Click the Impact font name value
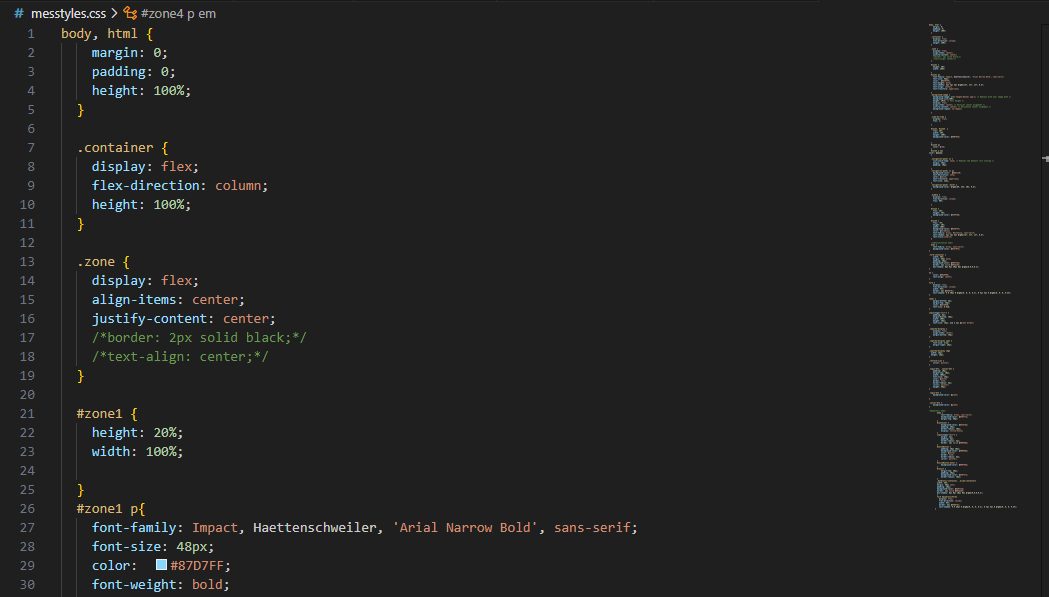Image resolution: width=1049 pixels, height=597 pixels. pyautogui.click(x=215, y=527)
